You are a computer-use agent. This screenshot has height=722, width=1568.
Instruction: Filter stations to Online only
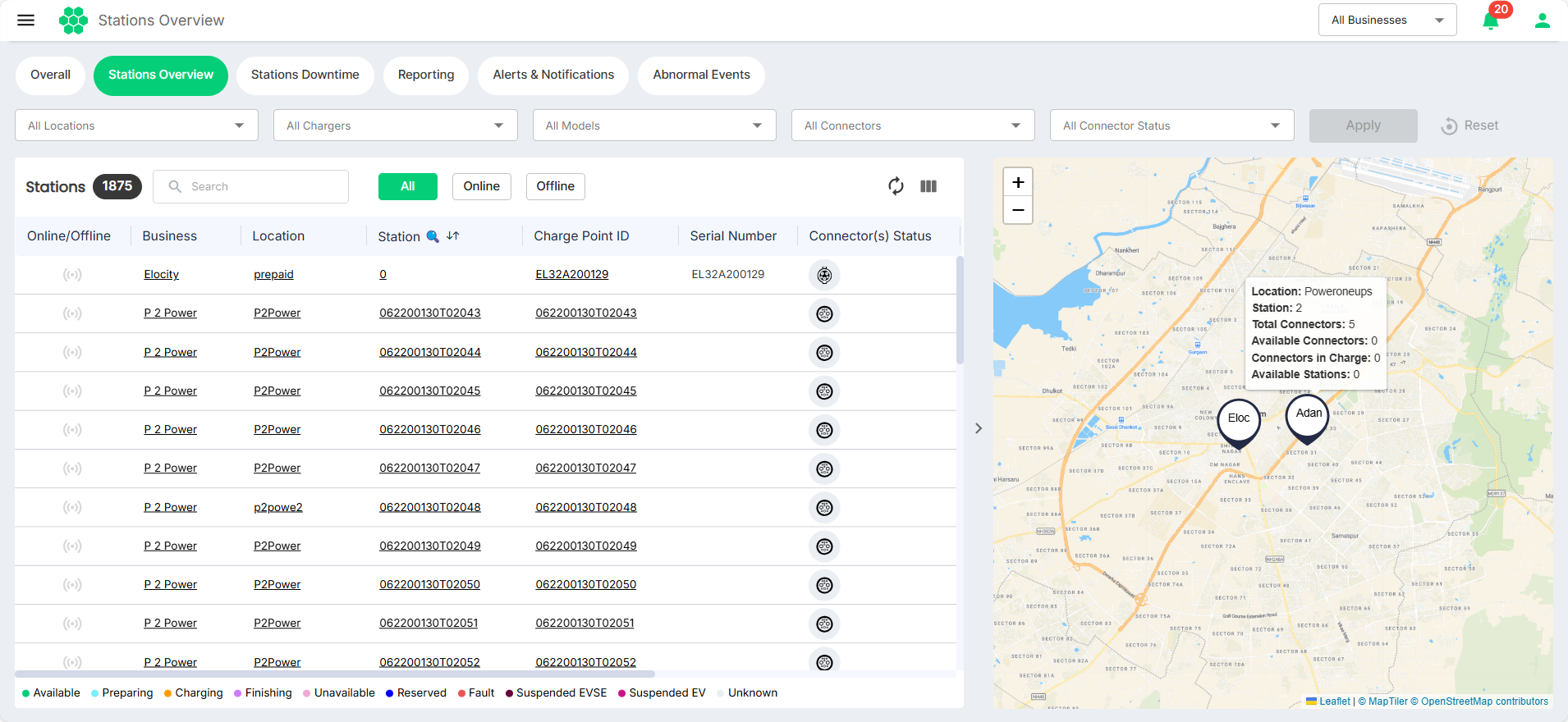481,186
